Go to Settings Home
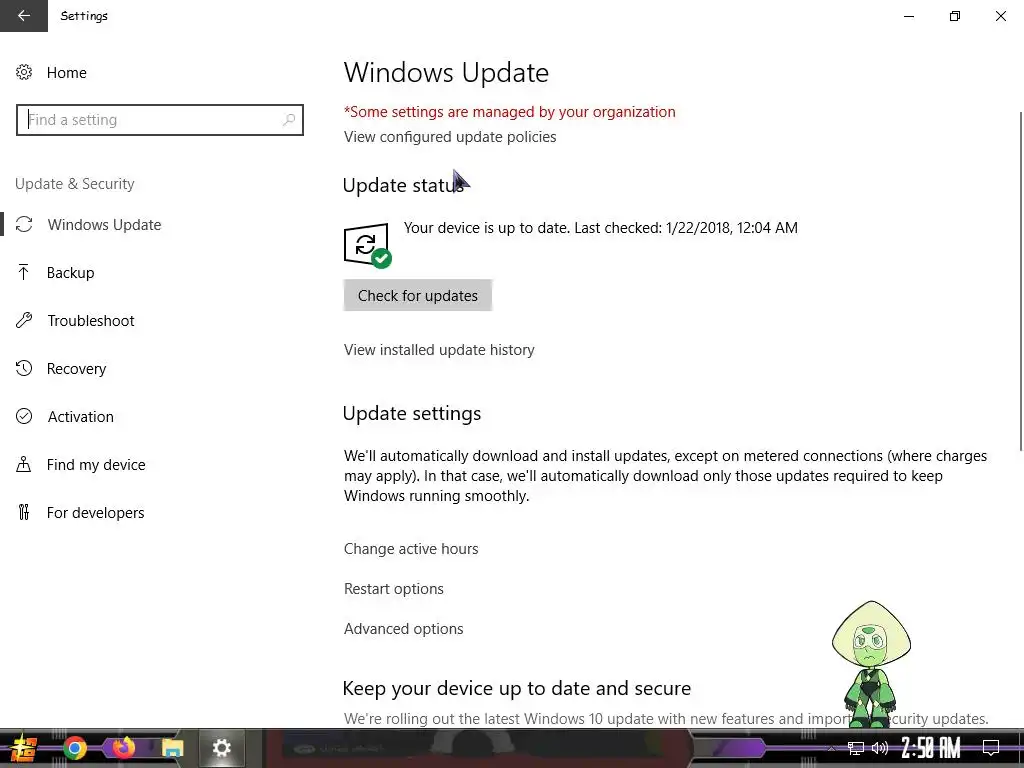The width and height of the screenshot is (1024, 768). pos(67,72)
